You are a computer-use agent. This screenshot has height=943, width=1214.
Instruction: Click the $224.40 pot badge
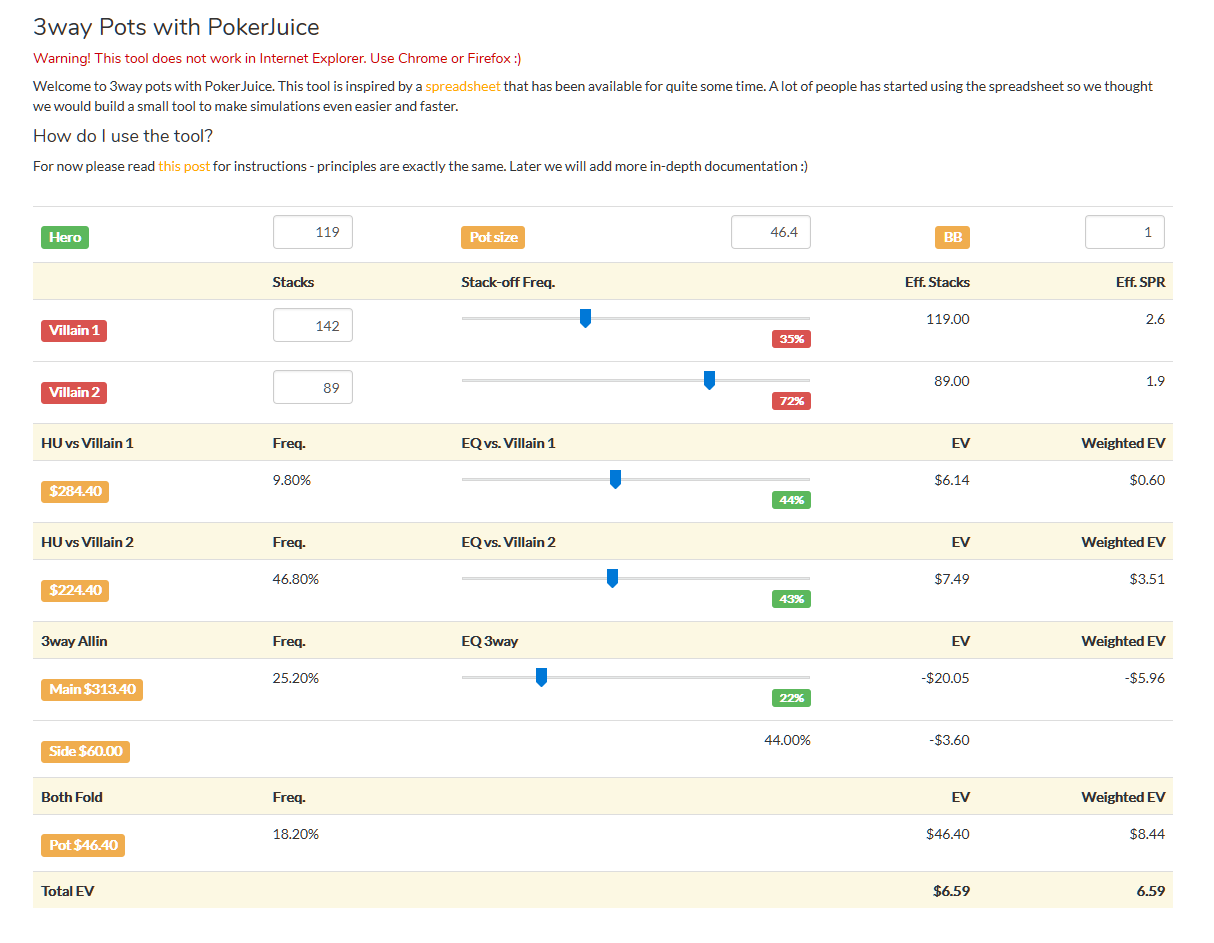tap(75, 590)
